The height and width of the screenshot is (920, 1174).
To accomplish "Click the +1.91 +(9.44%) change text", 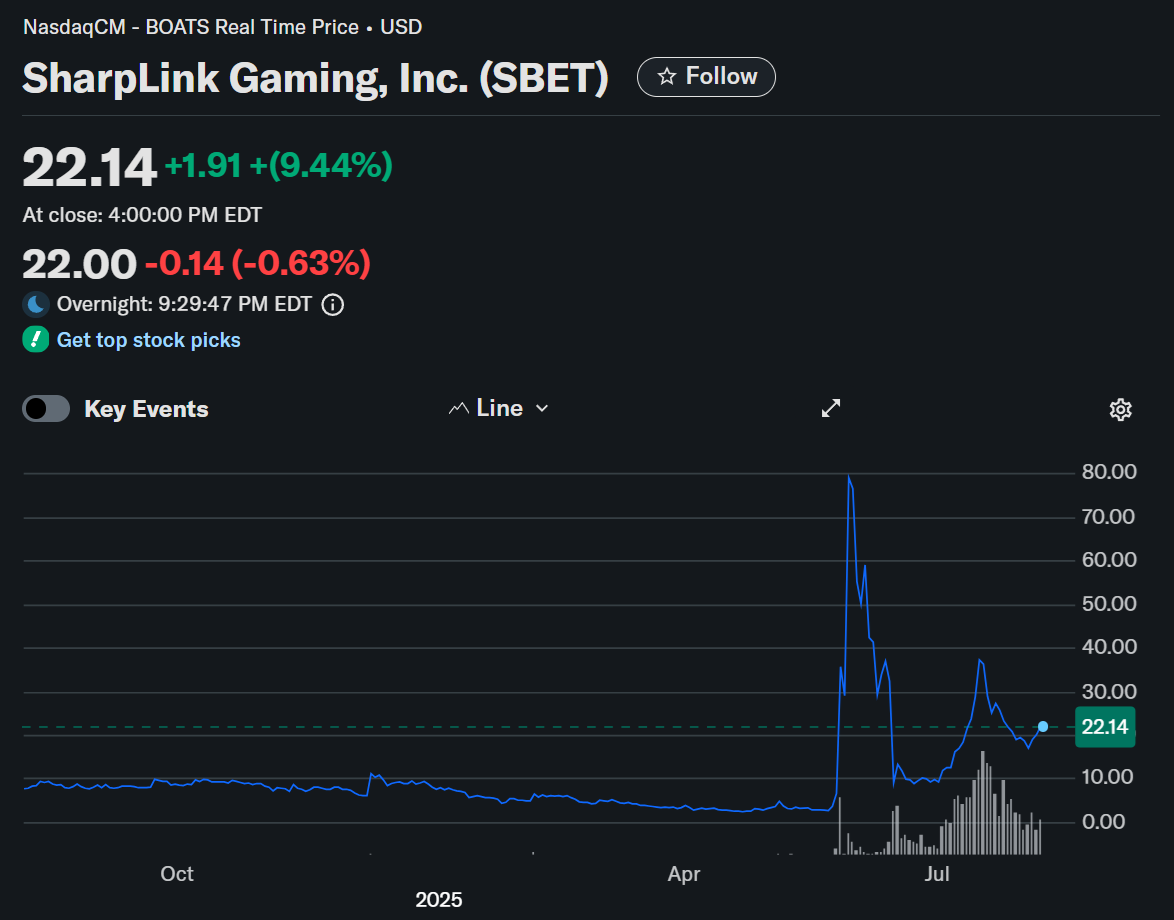I will pos(279,165).
